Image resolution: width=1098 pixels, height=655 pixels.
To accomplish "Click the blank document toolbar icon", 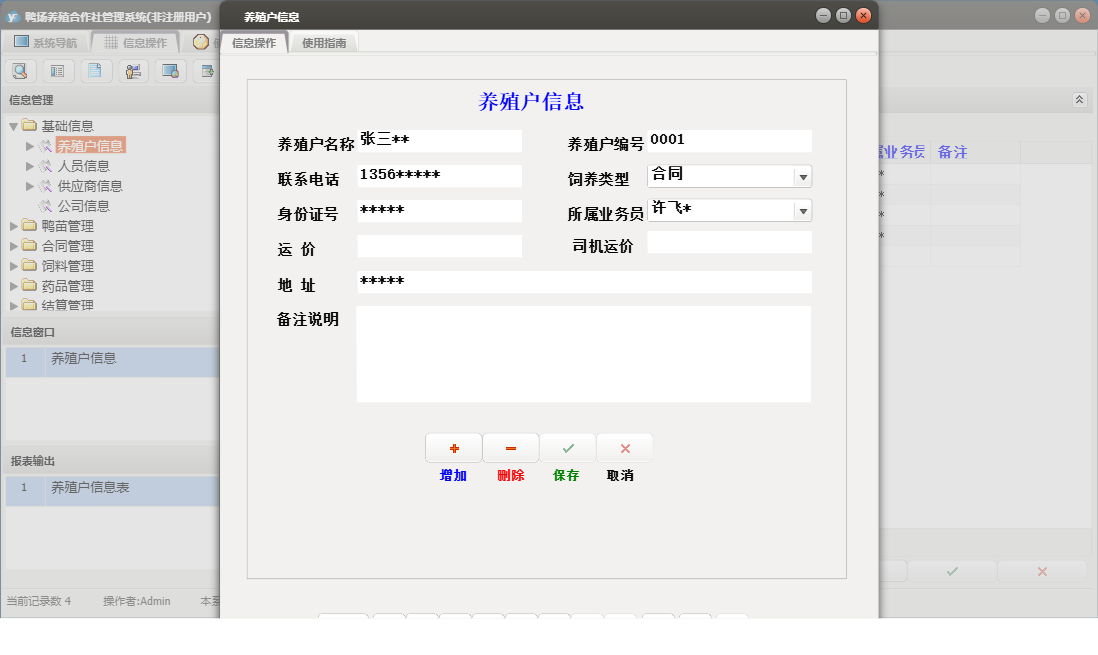I will pyautogui.click(x=96, y=70).
